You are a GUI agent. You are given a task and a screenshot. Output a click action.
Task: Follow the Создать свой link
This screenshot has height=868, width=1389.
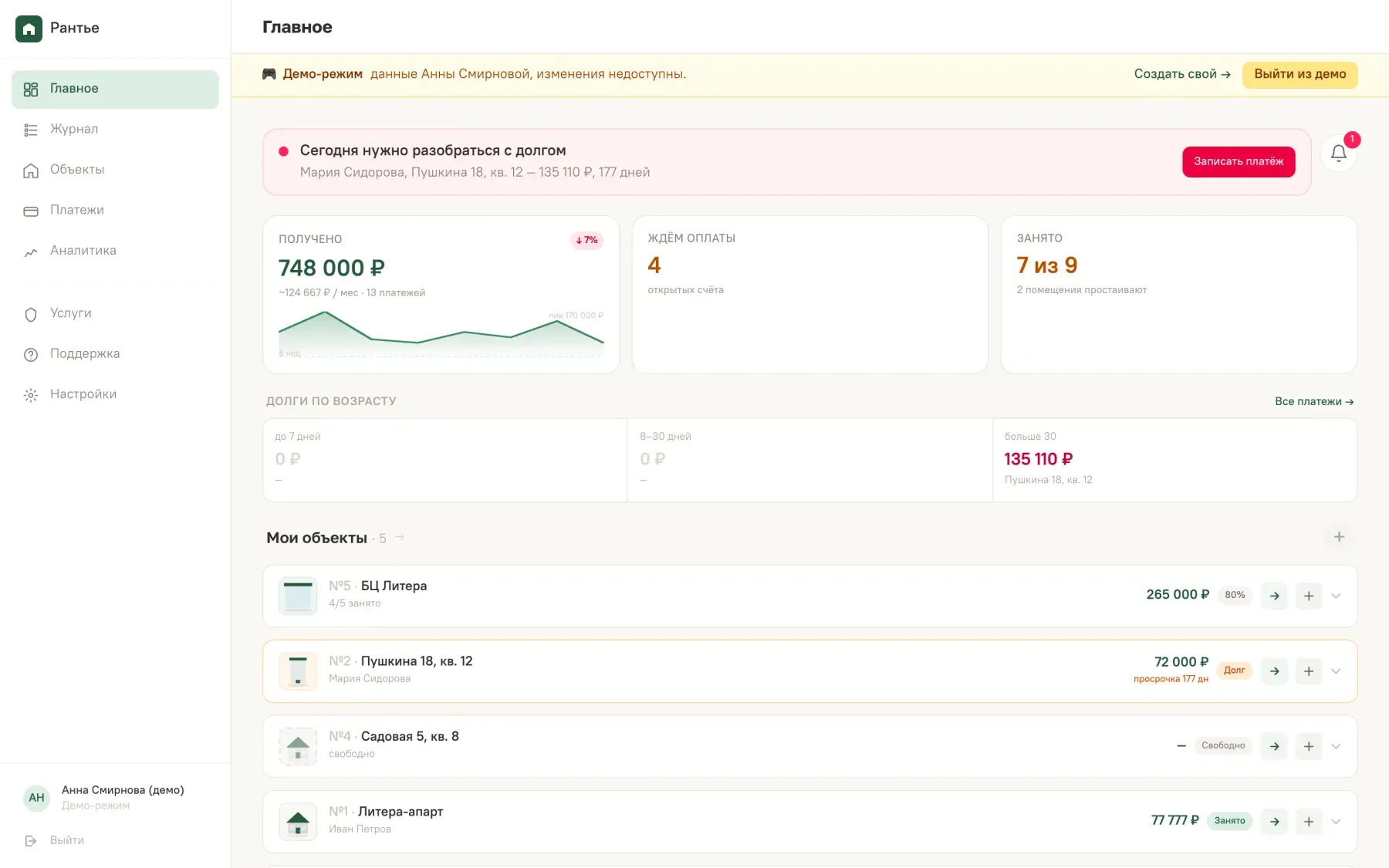pos(1182,74)
